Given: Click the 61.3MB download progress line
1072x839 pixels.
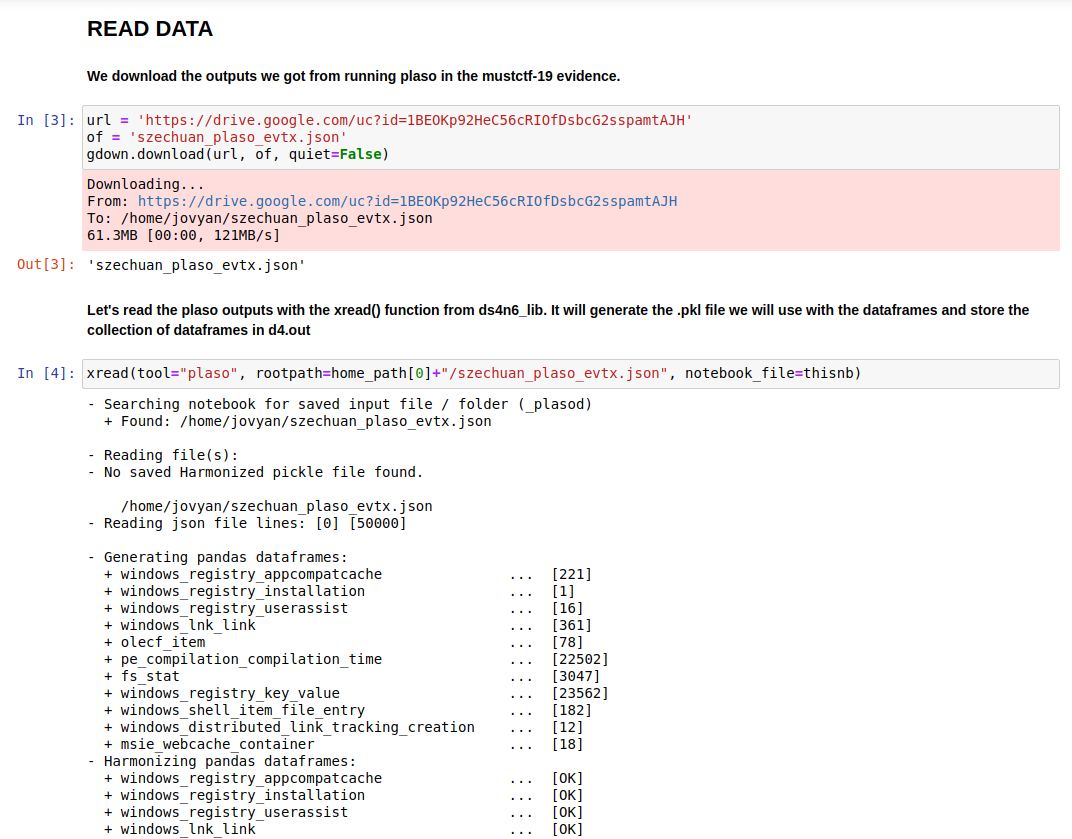Looking at the screenshot, I should pos(183,236).
